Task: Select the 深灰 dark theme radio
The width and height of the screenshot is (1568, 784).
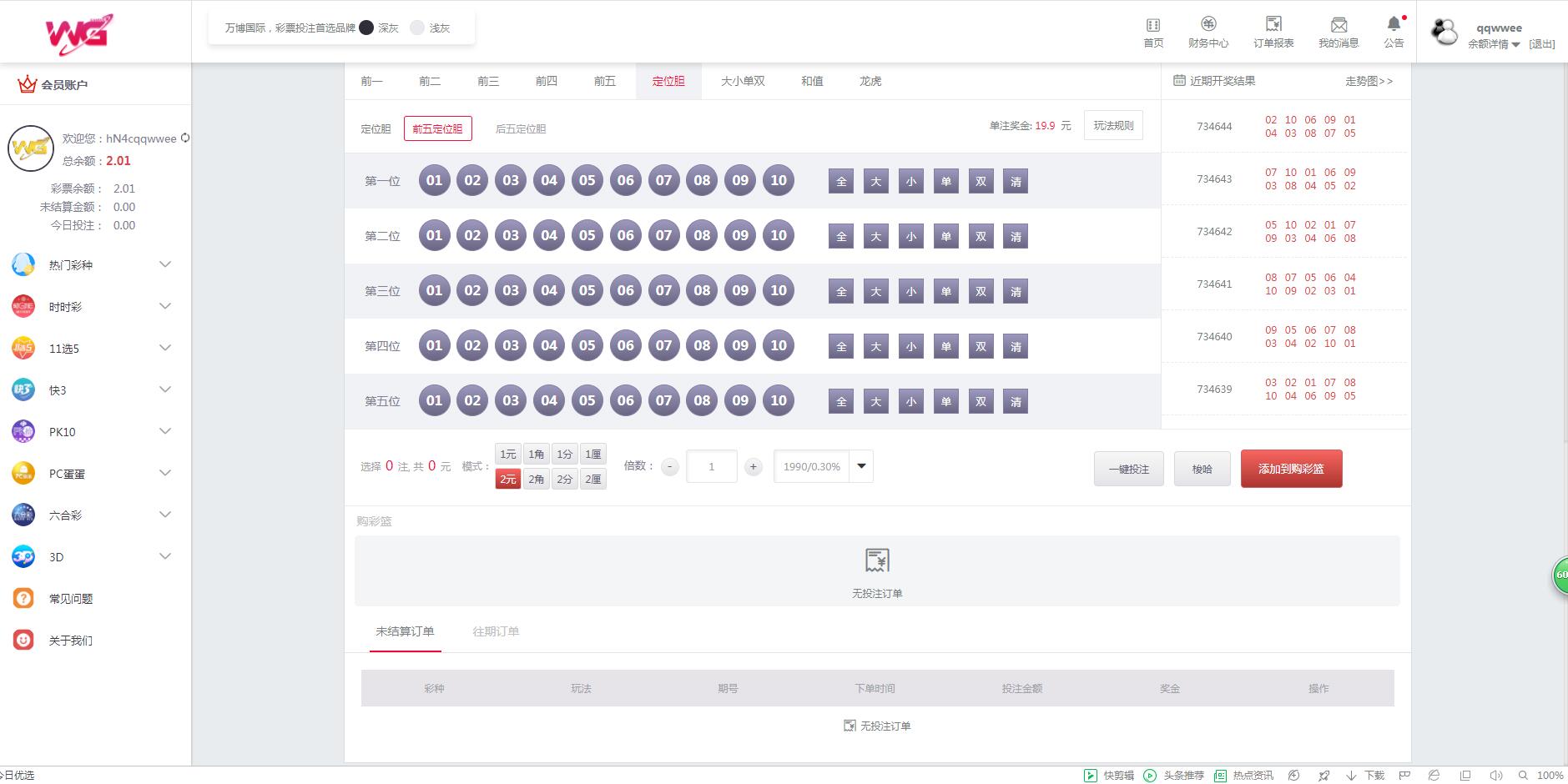Action: point(366,28)
